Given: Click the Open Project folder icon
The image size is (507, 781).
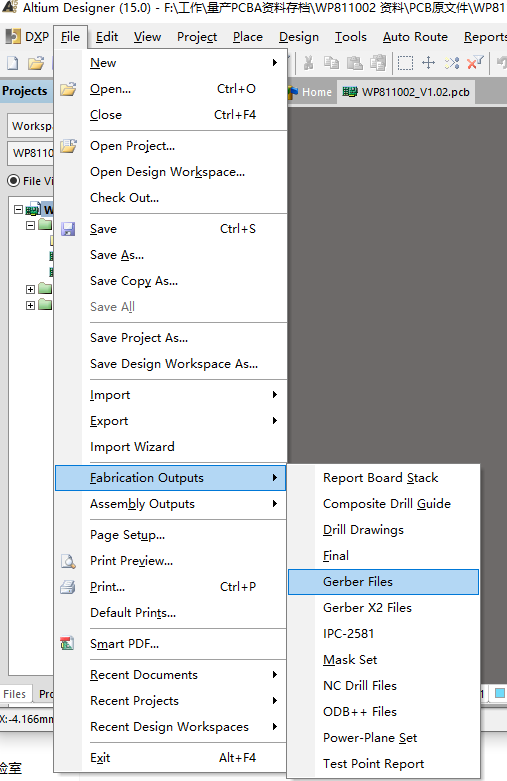Looking at the screenshot, I should tap(68, 146).
